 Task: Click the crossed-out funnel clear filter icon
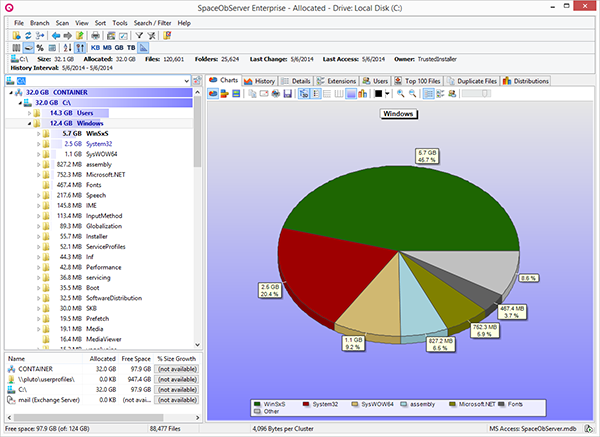[152, 36]
